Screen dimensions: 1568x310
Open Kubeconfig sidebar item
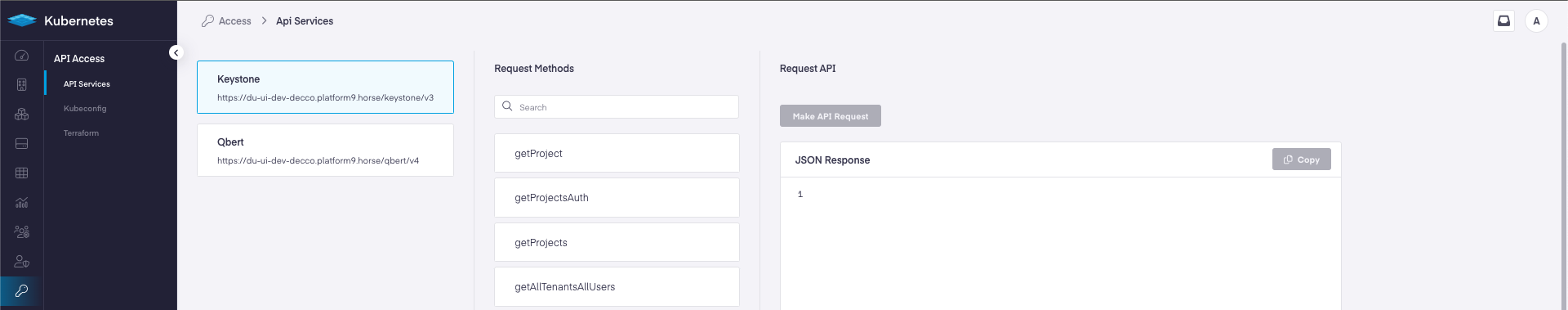point(85,109)
